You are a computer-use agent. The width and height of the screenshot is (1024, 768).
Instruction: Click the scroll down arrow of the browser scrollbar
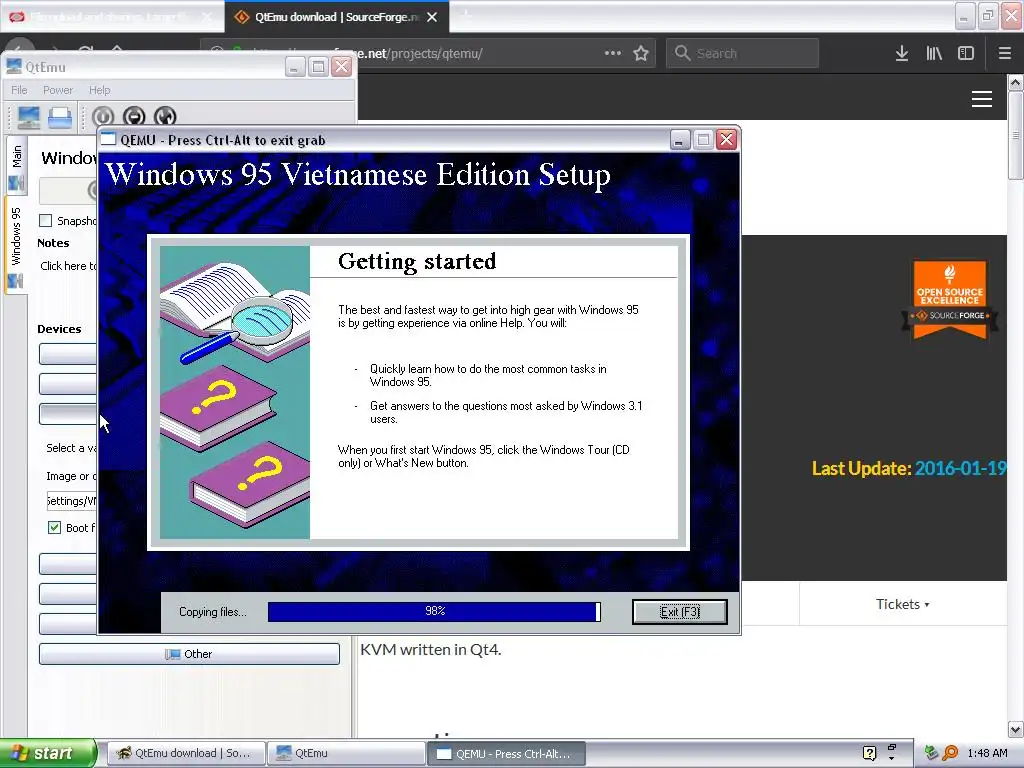[1015, 729]
